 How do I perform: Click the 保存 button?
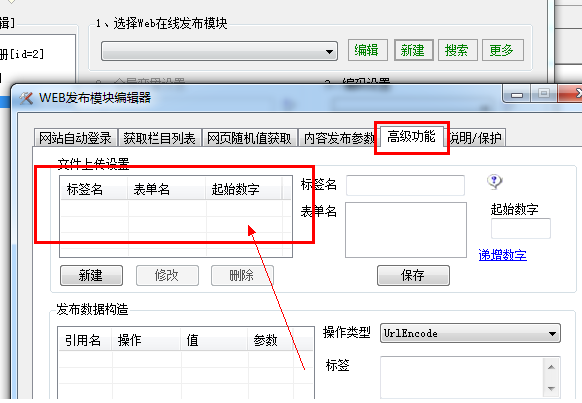pos(413,275)
